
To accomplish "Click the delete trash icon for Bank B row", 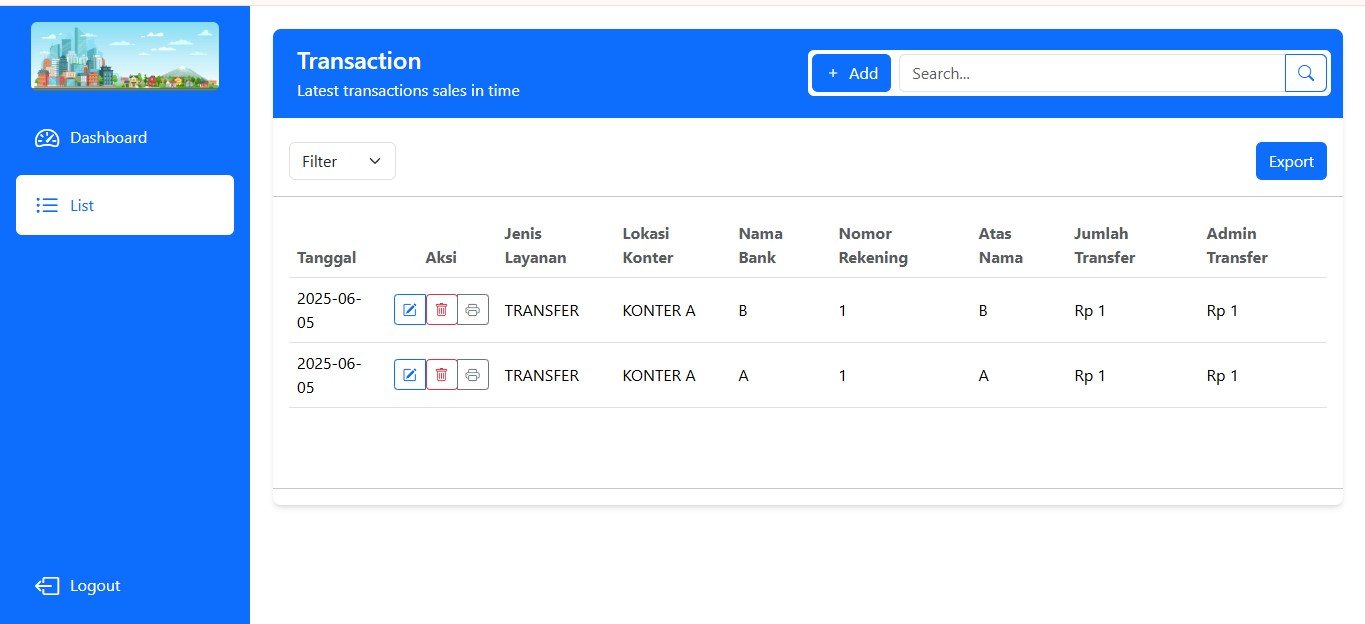I will (441, 310).
